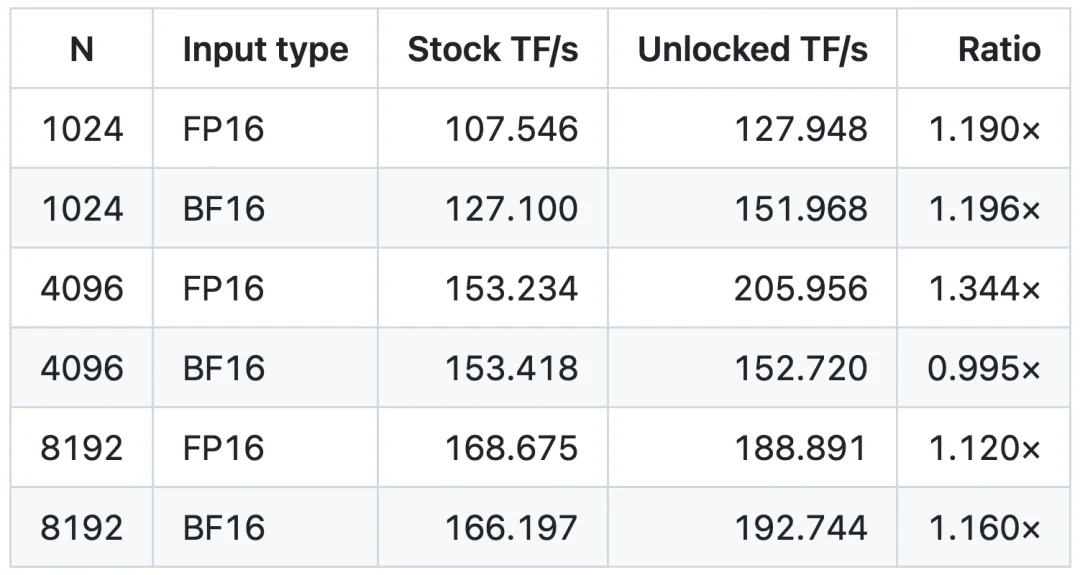Select the 153.234 stock value
1080x575 pixels.
point(511,289)
